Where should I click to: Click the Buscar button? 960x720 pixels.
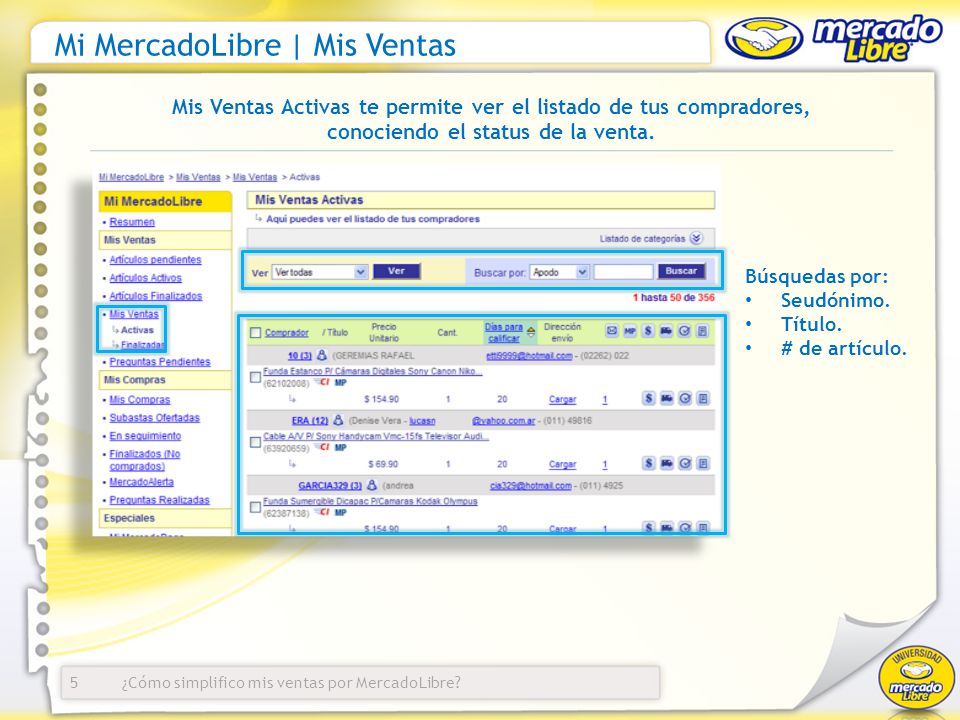pyautogui.click(x=681, y=271)
